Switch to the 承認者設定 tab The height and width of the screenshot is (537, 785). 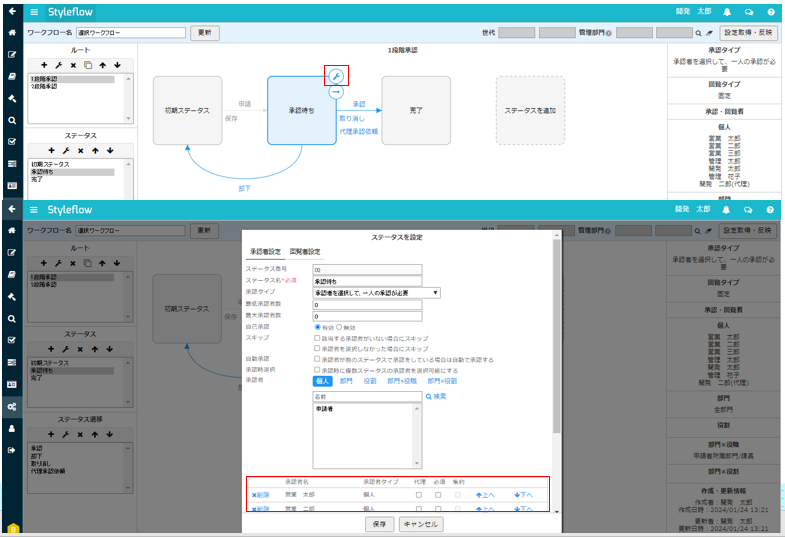pos(265,251)
